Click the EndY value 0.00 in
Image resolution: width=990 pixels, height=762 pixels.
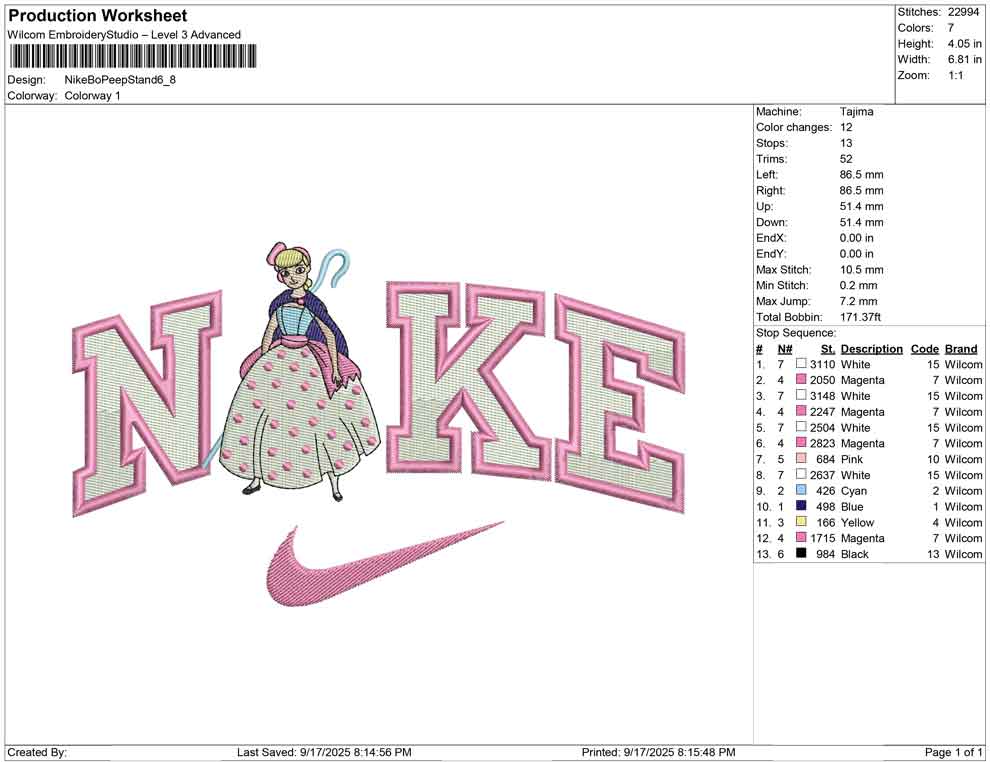(x=857, y=253)
